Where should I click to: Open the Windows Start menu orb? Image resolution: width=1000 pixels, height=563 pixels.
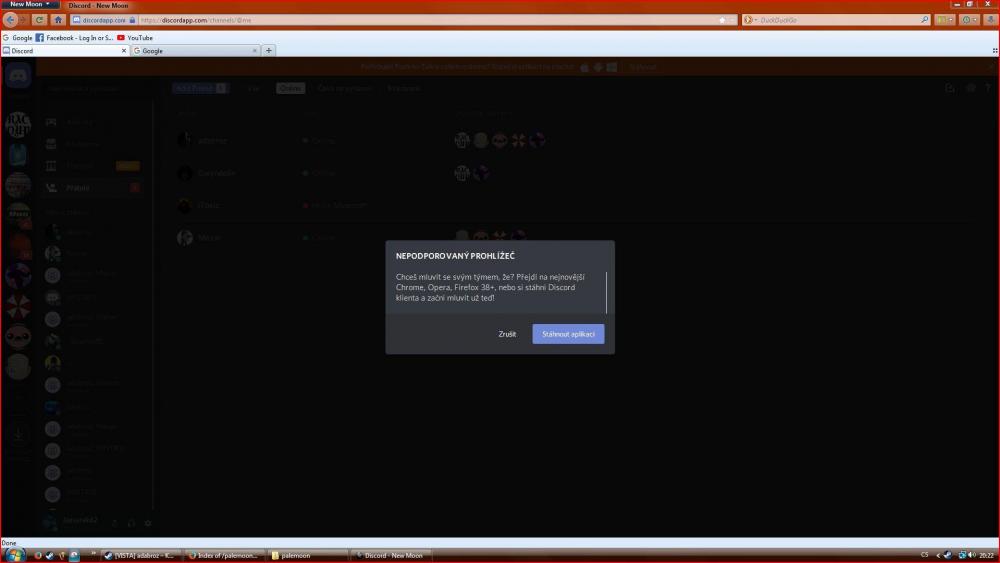(14, 555)
